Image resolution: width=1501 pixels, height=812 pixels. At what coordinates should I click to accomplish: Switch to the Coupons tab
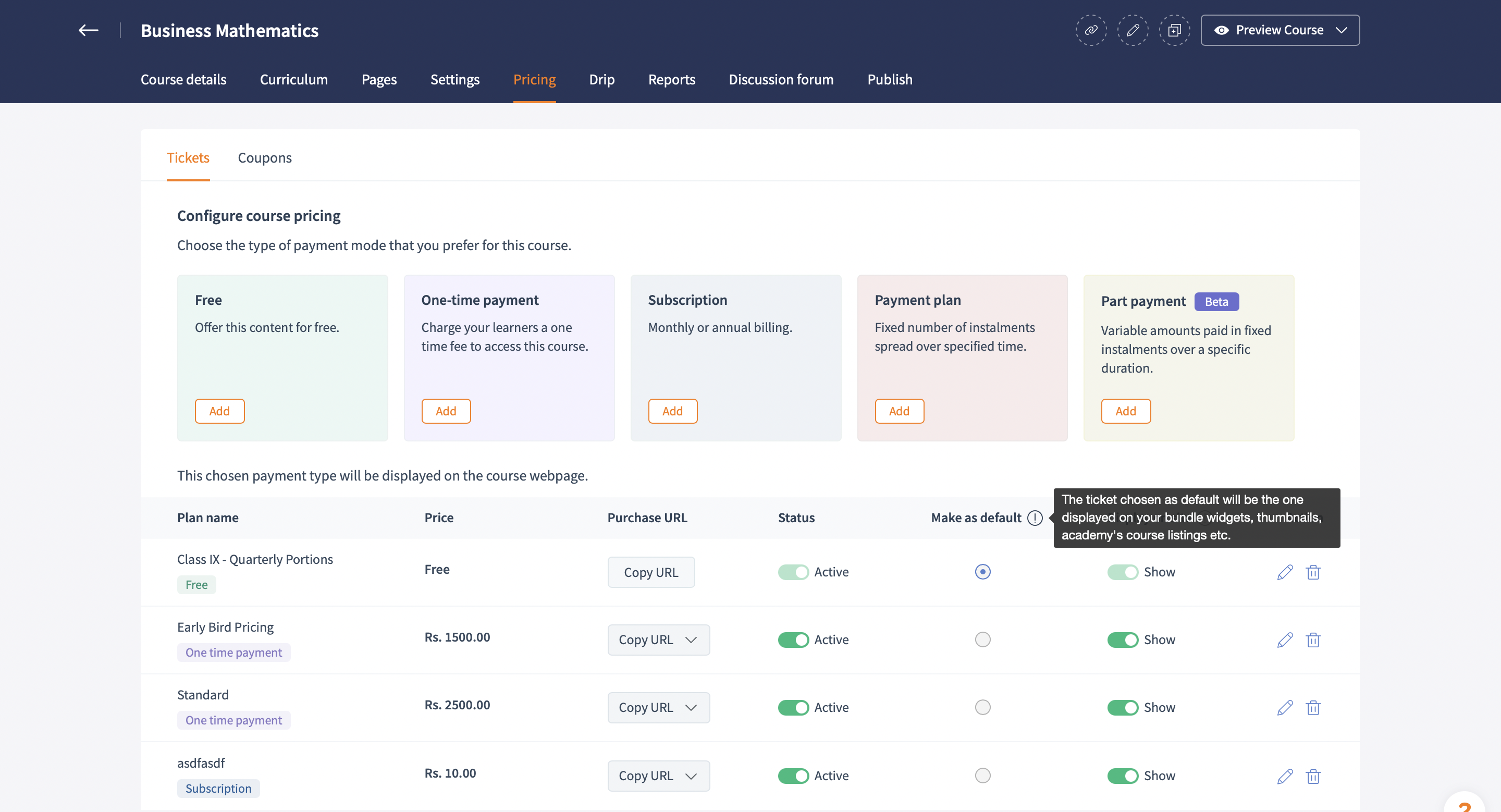[x=265, y=158]
